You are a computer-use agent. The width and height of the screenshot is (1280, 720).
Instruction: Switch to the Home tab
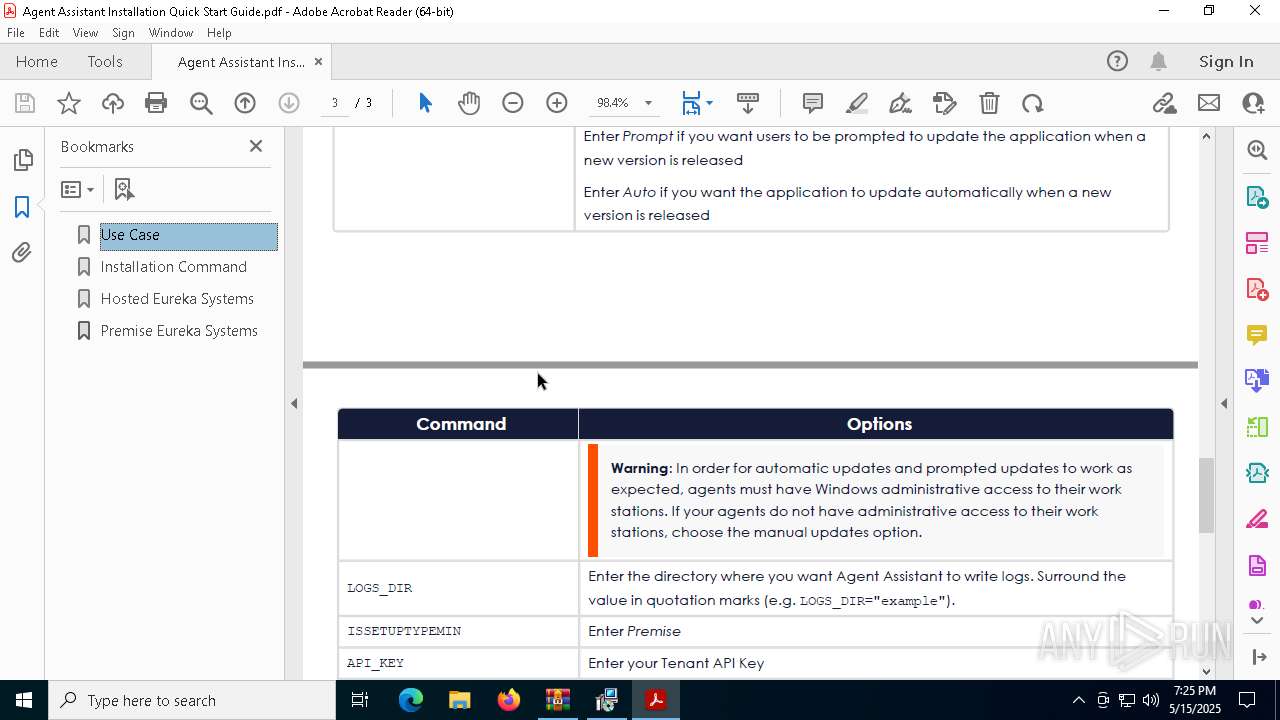pos(37,62)
